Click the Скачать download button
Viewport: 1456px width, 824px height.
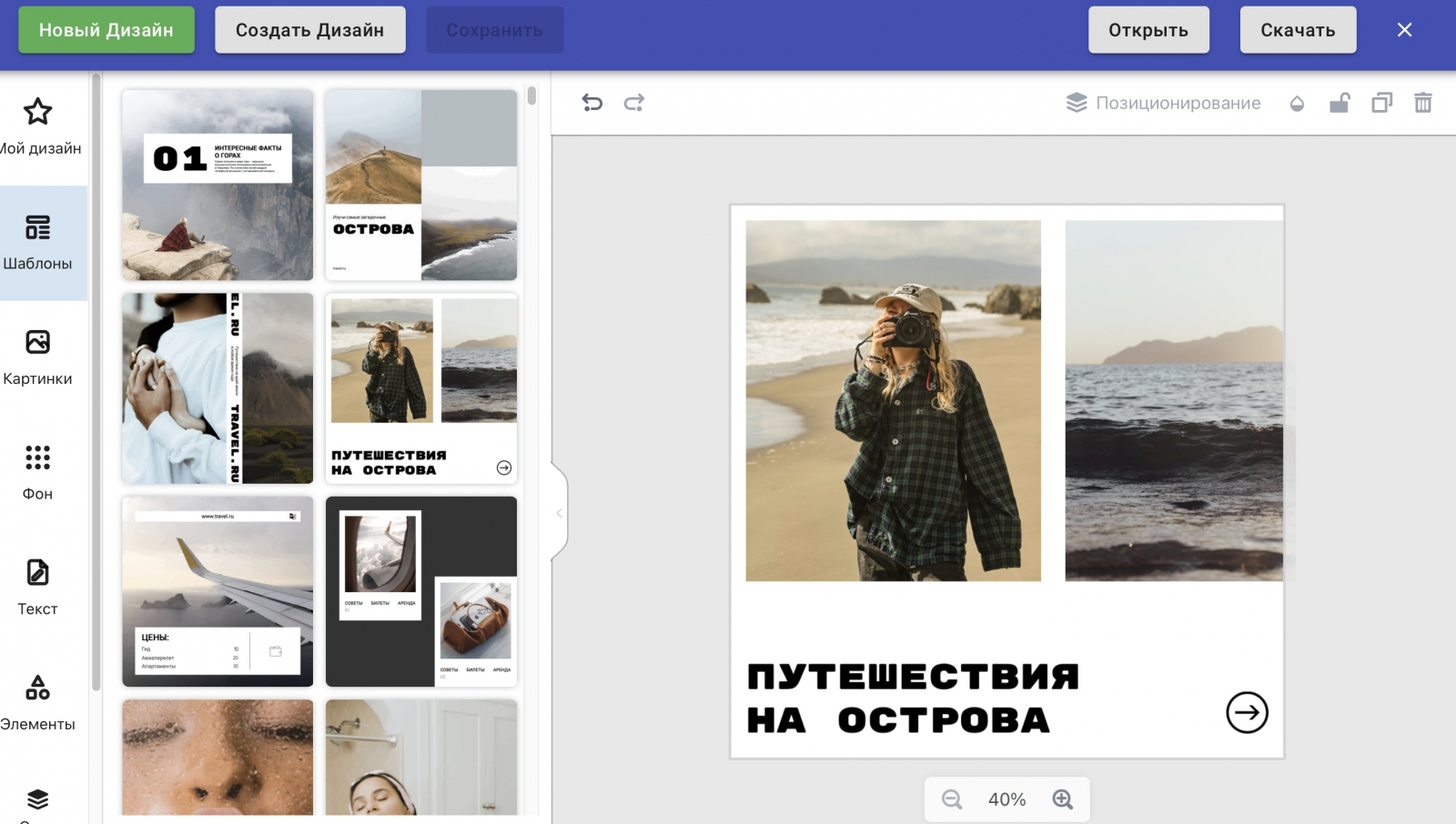pos(1298,30)
